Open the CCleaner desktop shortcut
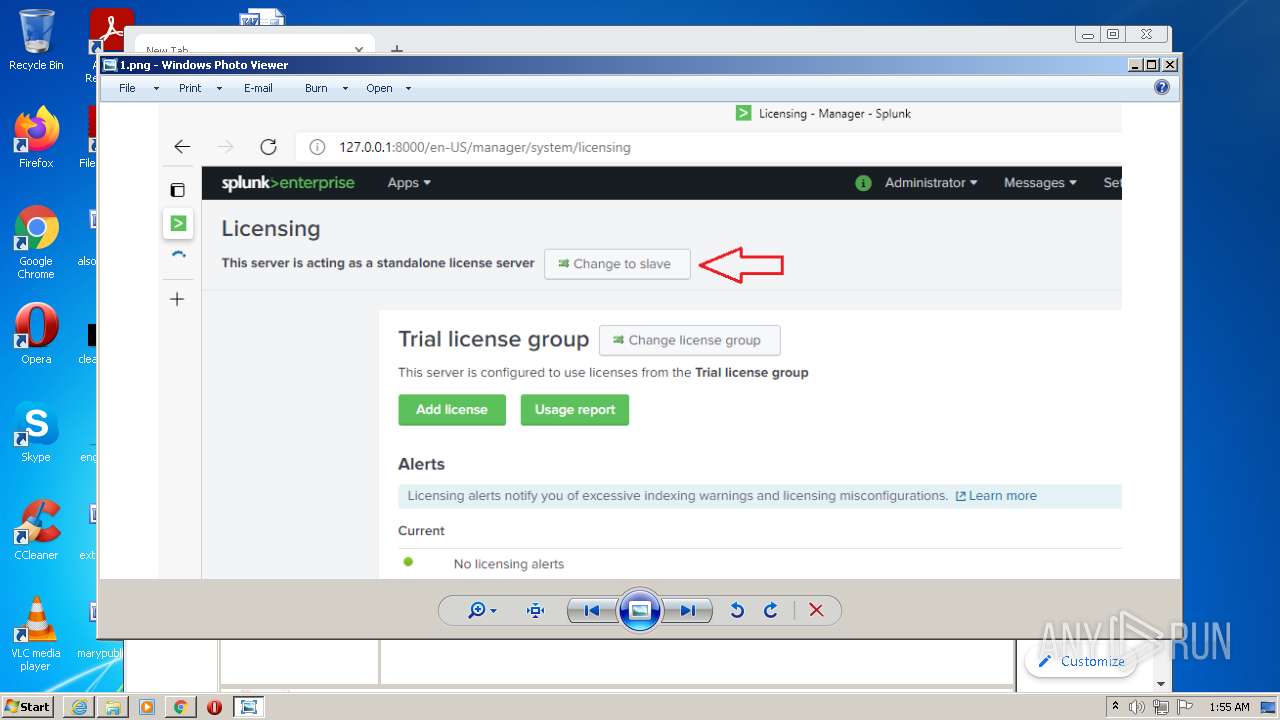Screen dimensions: 1280x720 [36, 530]
